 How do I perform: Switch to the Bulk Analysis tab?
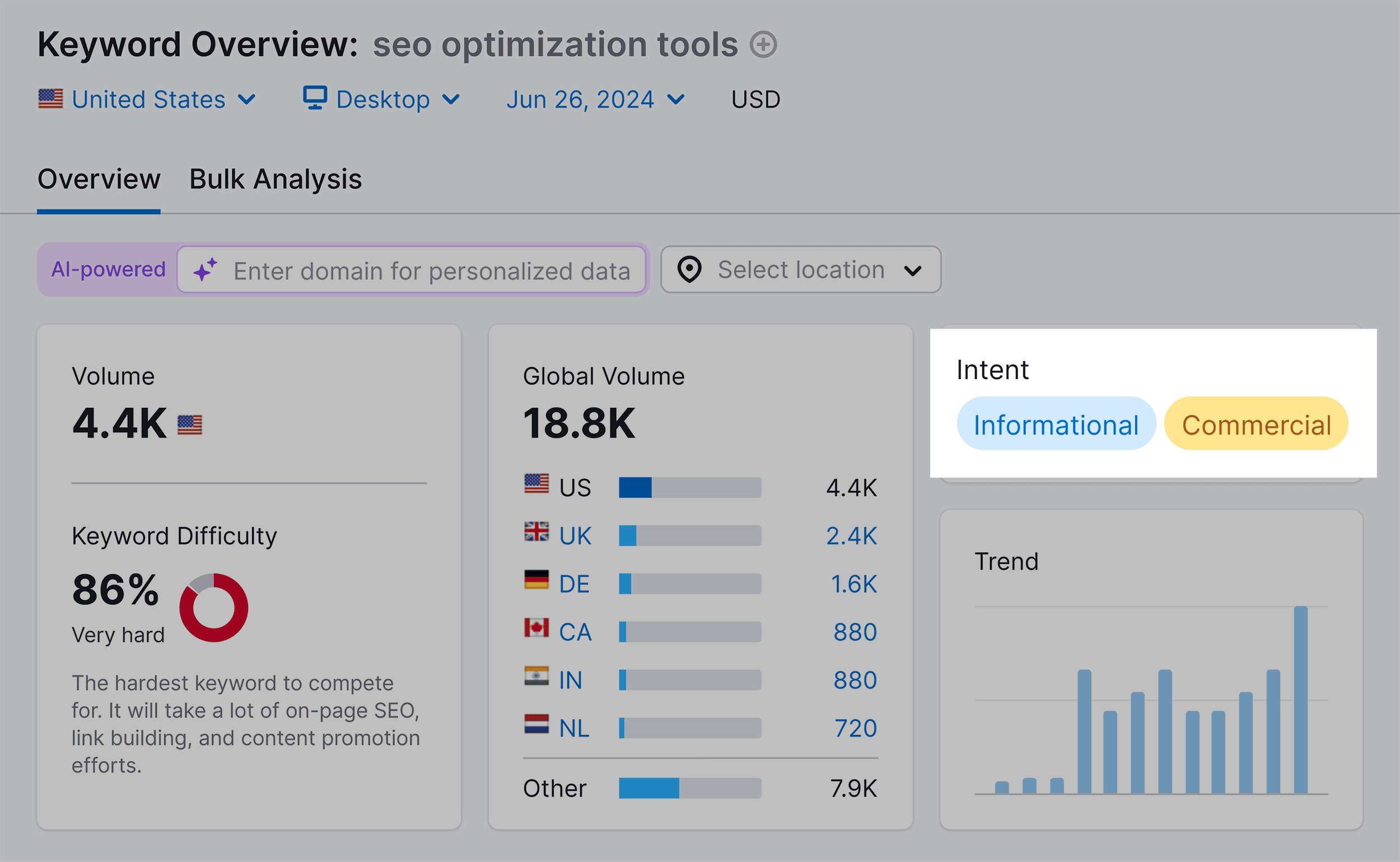click(x=276, y=179)
